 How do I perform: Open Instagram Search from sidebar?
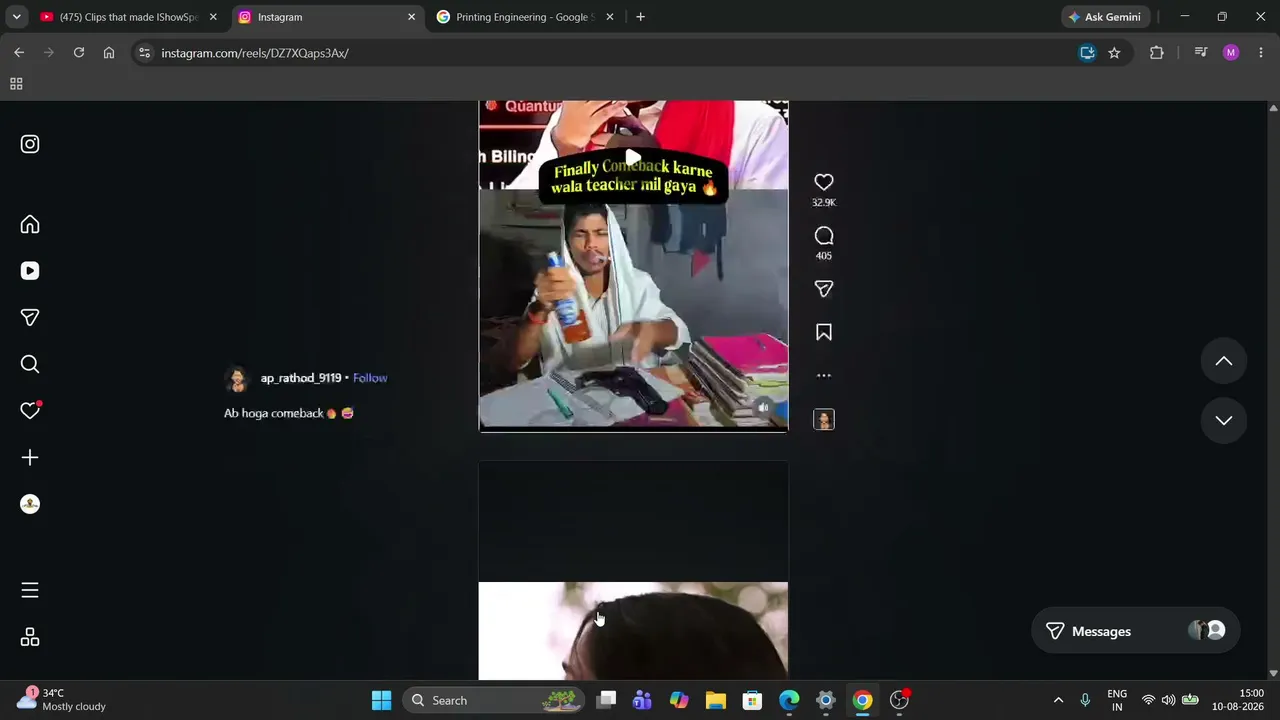tap(30, 364)
